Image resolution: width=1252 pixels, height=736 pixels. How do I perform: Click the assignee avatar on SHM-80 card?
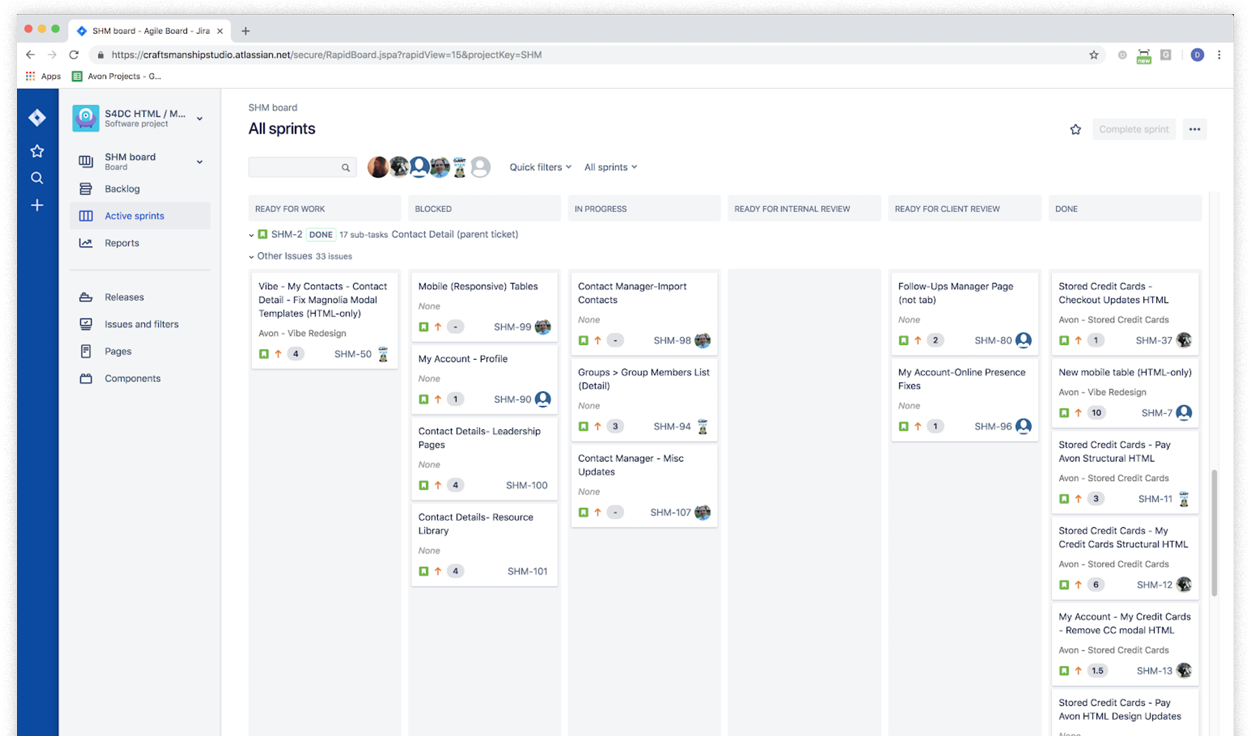[x=1023, y=340]
